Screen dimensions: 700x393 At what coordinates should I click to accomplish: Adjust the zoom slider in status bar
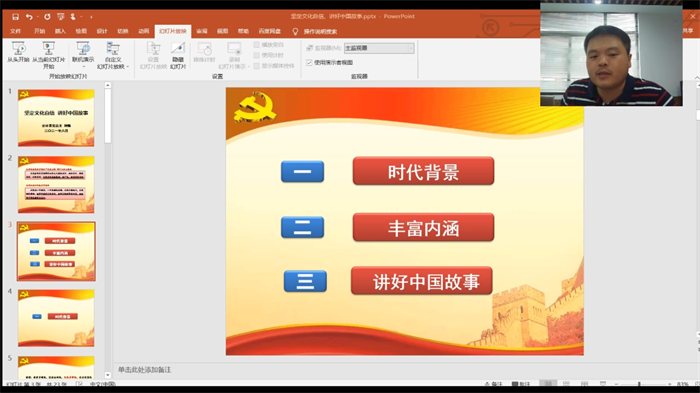point(639,384)
